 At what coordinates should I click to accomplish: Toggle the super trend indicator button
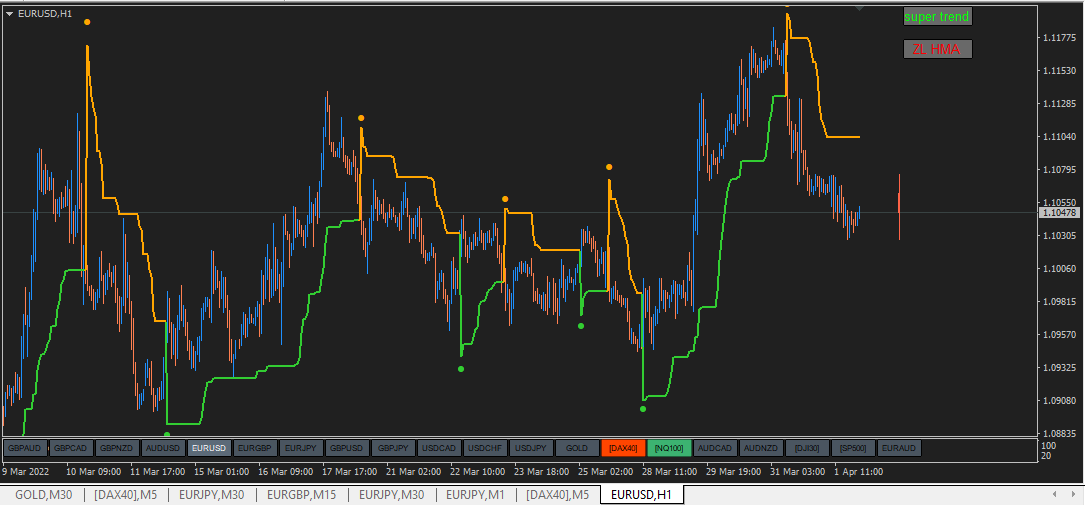click(938, 17)
